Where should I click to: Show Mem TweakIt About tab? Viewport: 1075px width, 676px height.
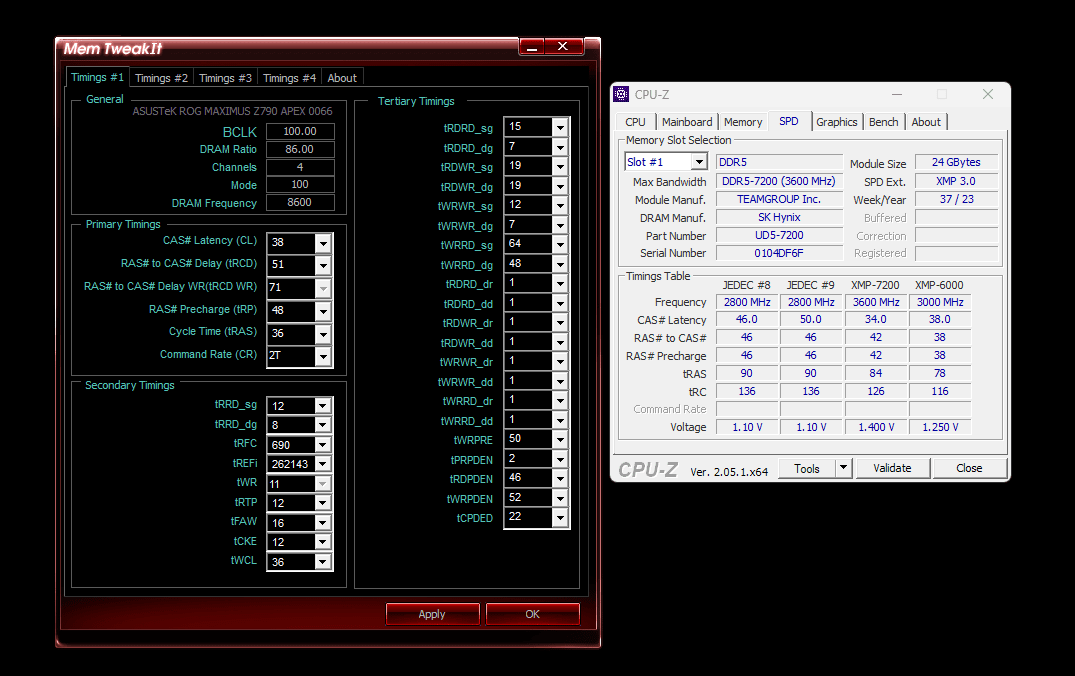coord(342,78)
